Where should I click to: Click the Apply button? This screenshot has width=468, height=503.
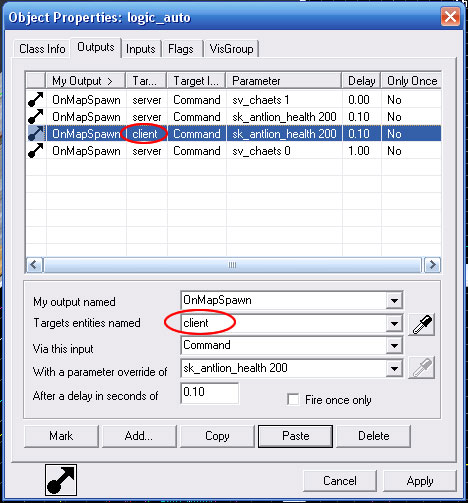420,481
